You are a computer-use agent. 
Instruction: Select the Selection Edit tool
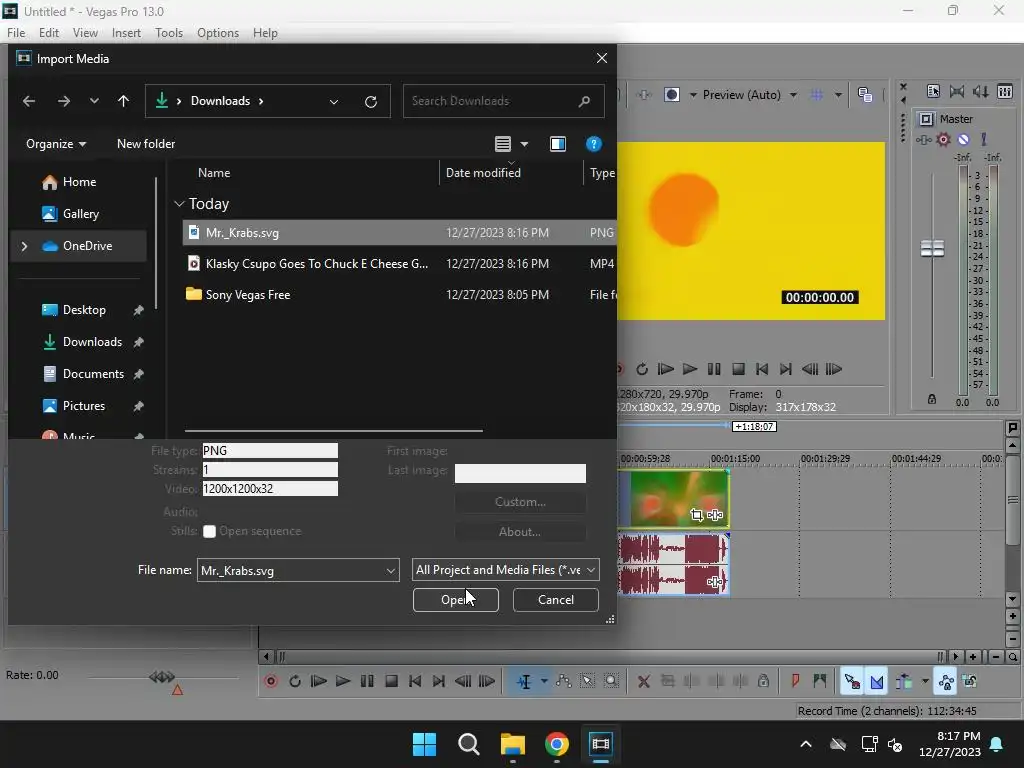(x=587, y=681)
